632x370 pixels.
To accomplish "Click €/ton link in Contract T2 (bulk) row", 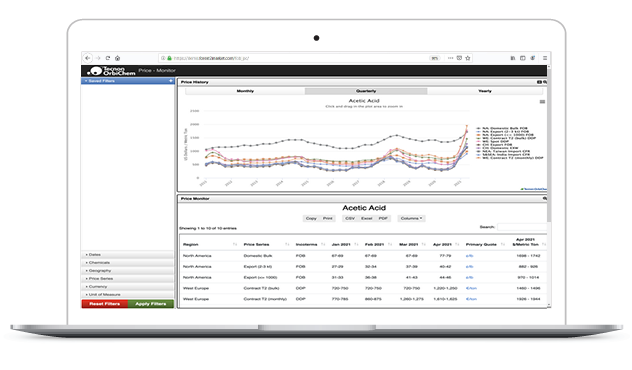I will coord(471,289).
